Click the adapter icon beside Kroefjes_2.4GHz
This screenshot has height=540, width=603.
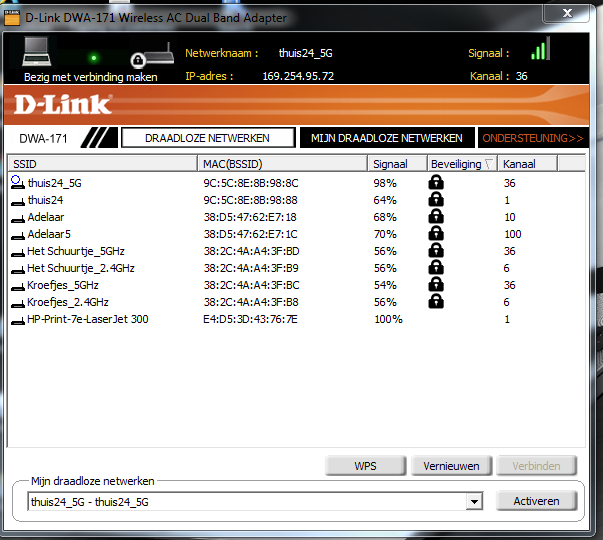tap(18, 304)
